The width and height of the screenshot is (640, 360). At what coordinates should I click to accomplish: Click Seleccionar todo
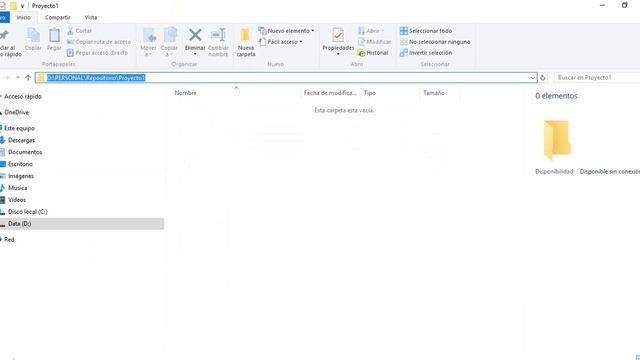click(426, 31)
